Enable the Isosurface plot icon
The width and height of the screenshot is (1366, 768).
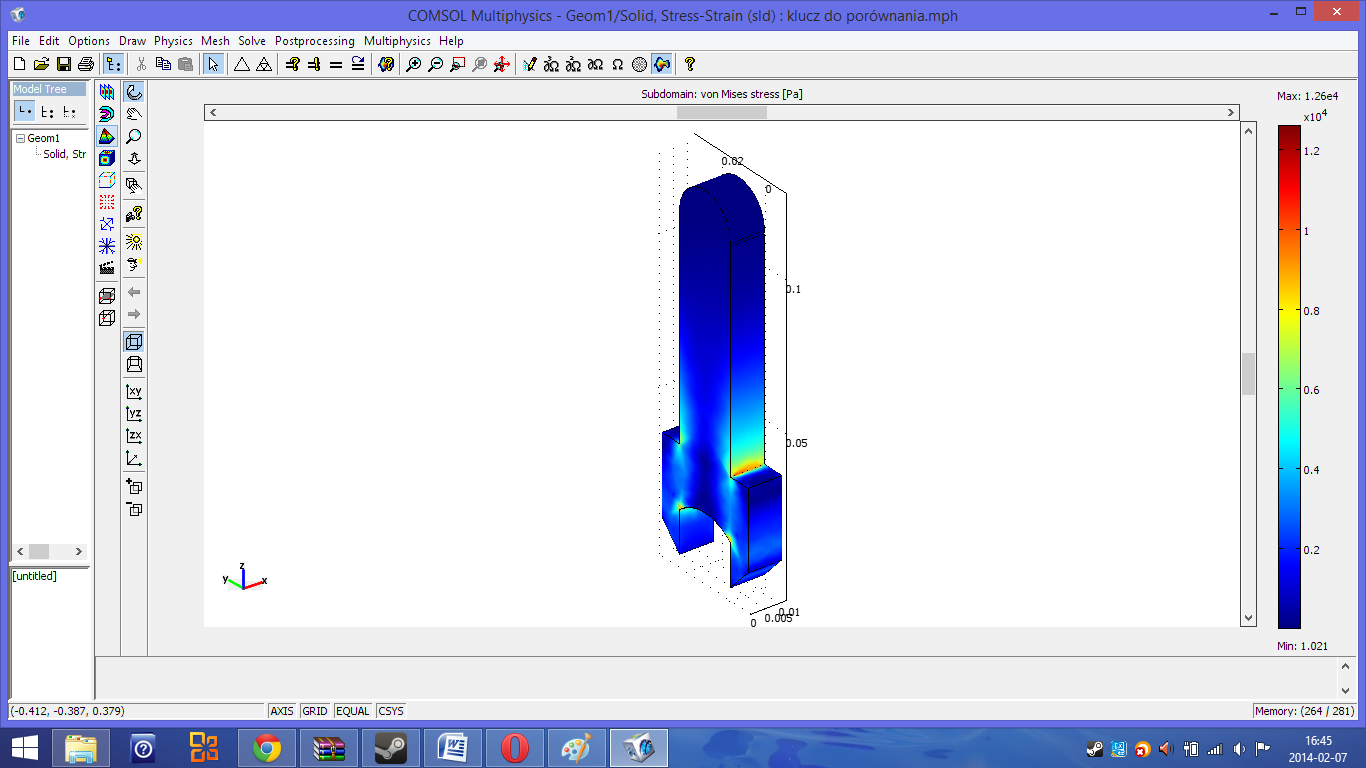(107, 114)
